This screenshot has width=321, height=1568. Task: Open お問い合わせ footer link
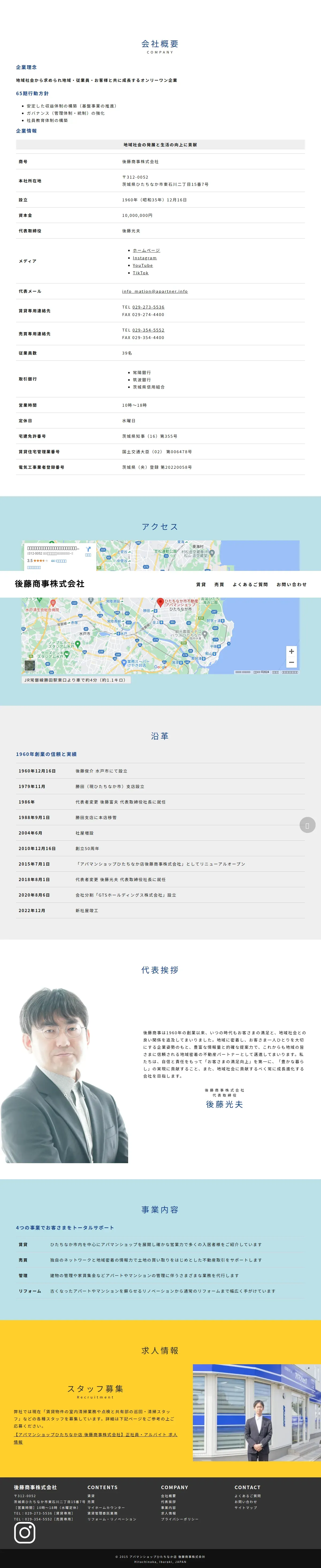pyautogui.click(x=246, y=1502)
